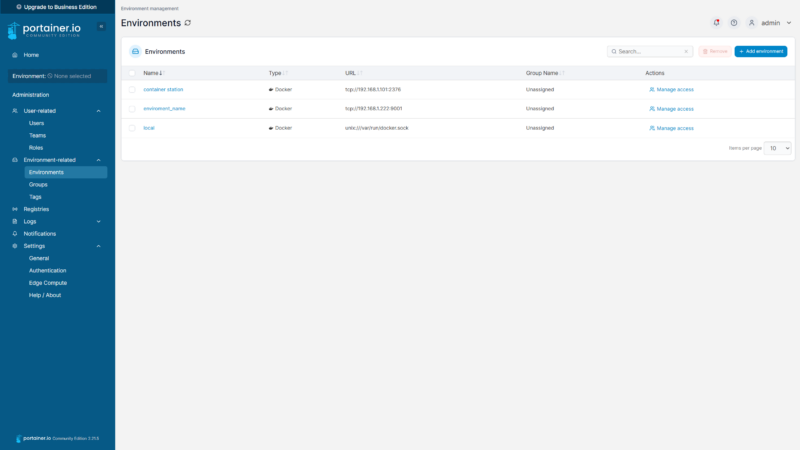Collapse the User-related sidebar section

point(98,111)
